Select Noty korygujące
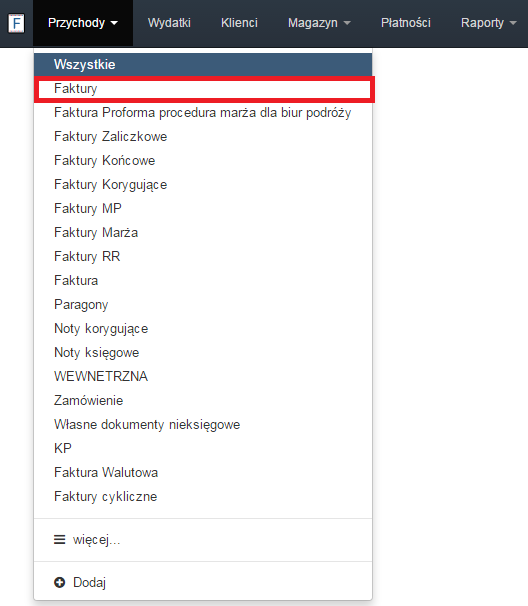This screenshot has width=528, height=606. tap(203, 329)
